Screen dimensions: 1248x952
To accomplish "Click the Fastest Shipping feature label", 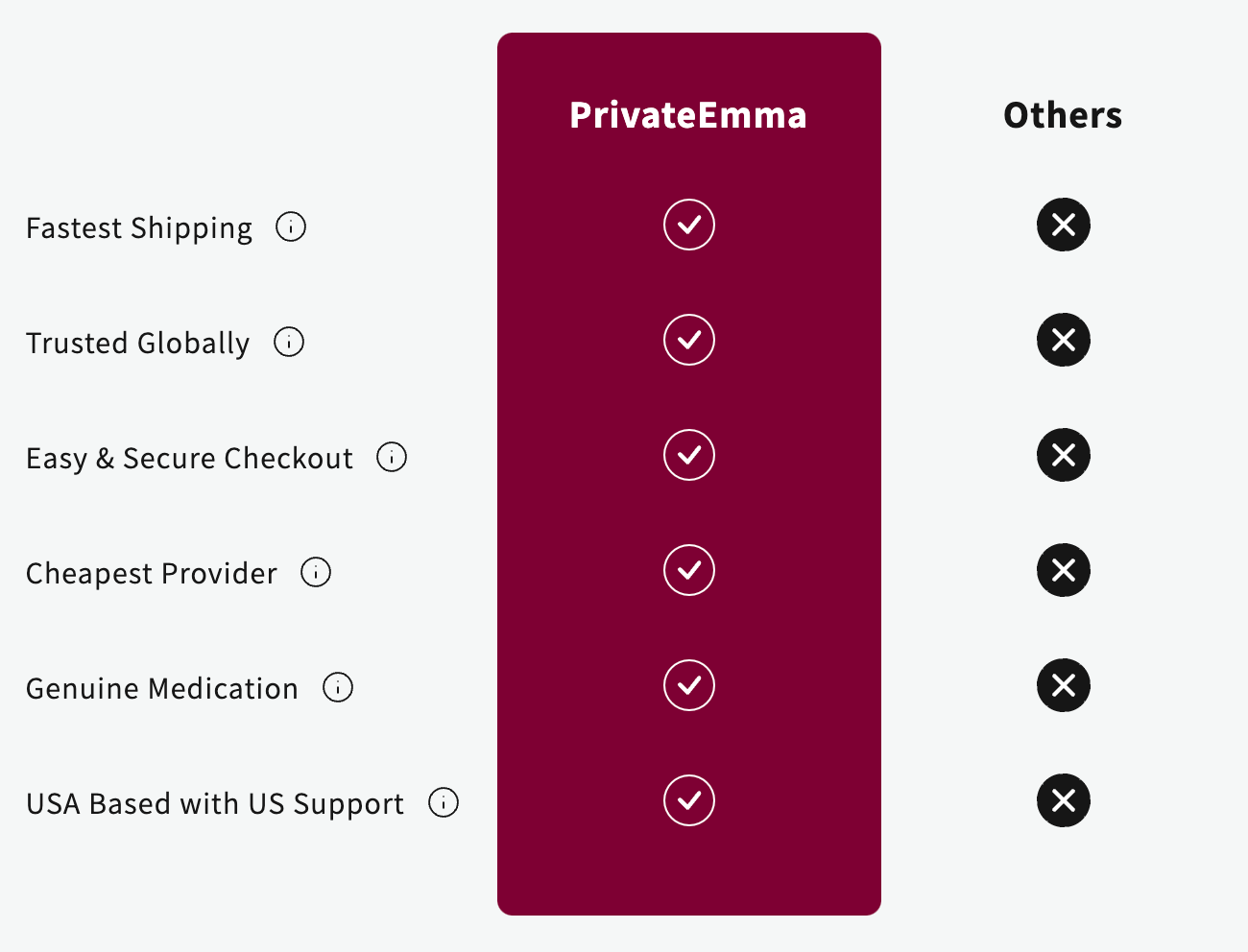I will (139, 227).
